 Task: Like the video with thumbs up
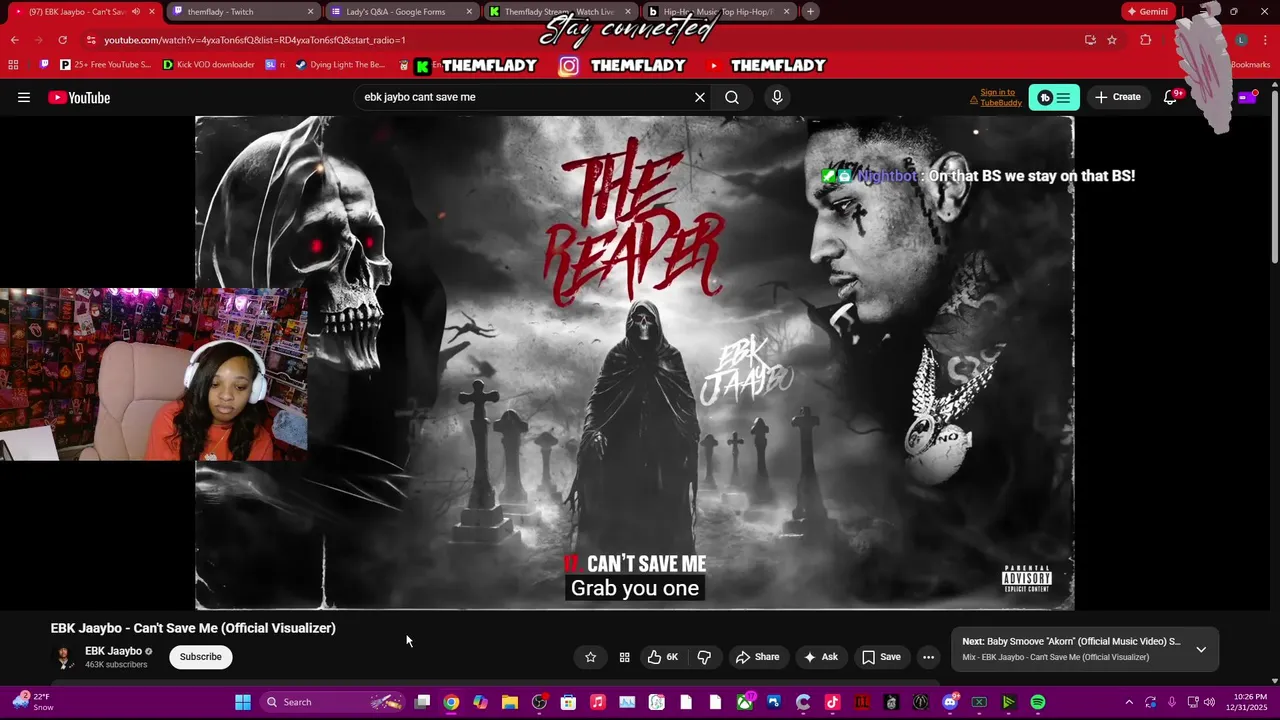(x=662, y=657)
